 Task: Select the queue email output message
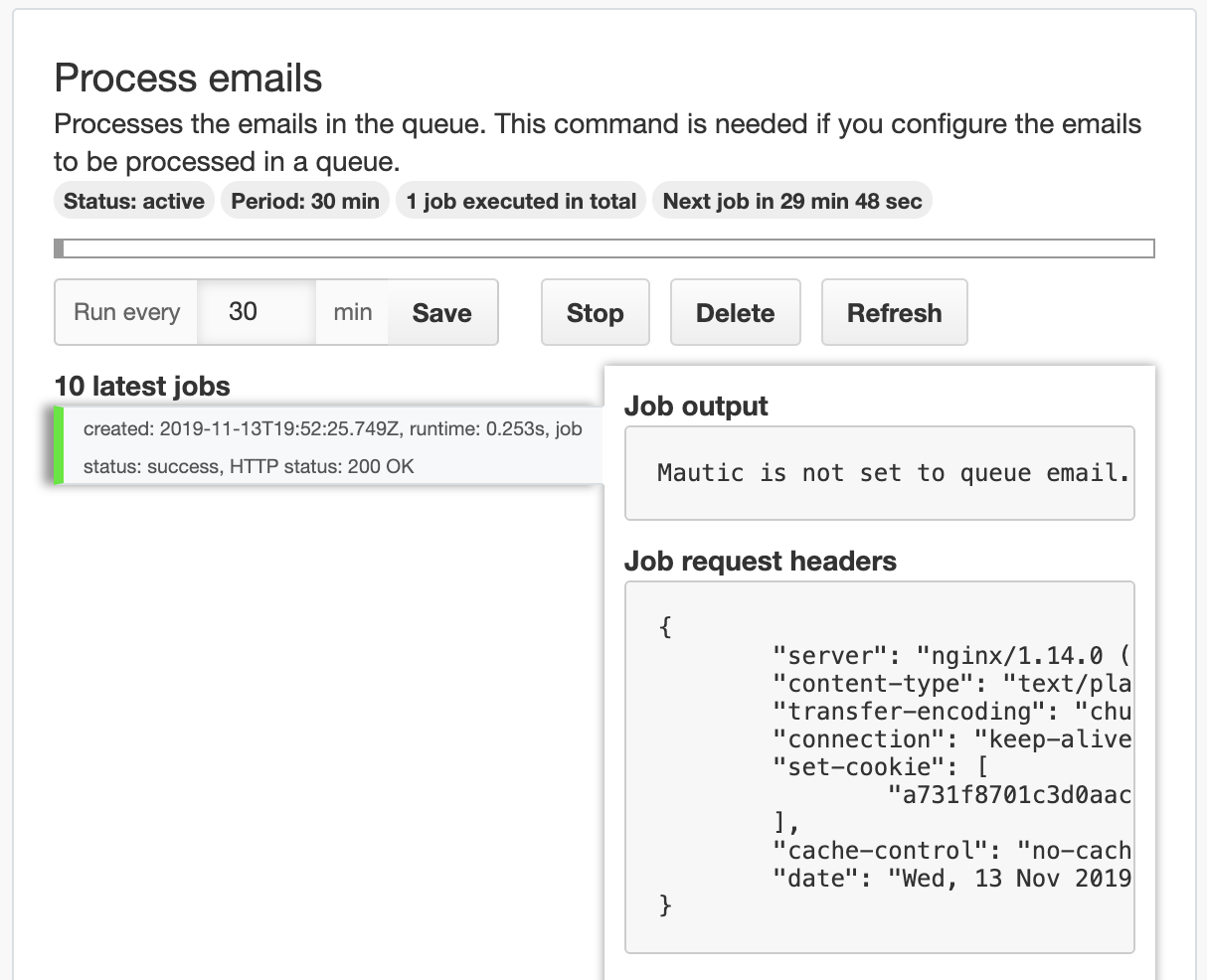(879, 473)
